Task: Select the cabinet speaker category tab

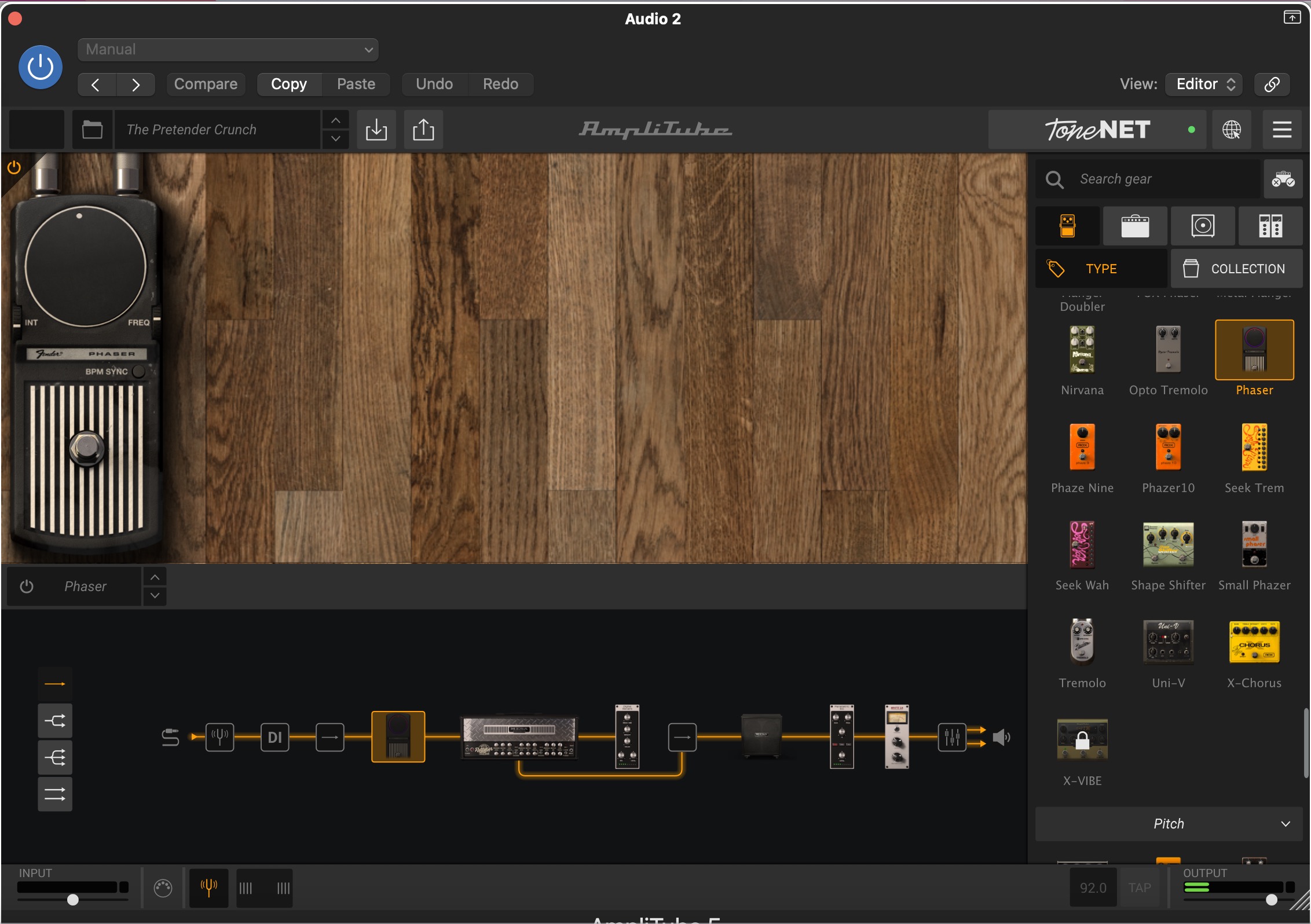Action: point(1203,226)
